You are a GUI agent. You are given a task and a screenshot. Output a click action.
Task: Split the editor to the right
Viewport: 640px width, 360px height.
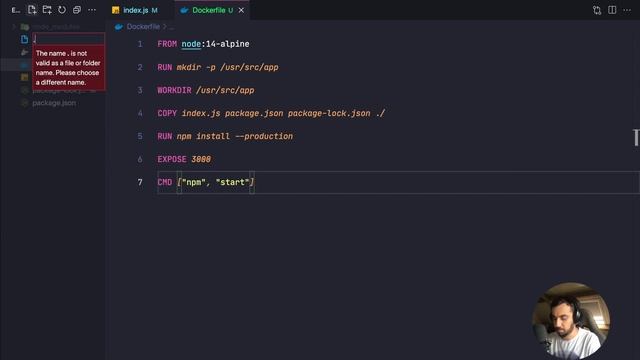point(612,10)
